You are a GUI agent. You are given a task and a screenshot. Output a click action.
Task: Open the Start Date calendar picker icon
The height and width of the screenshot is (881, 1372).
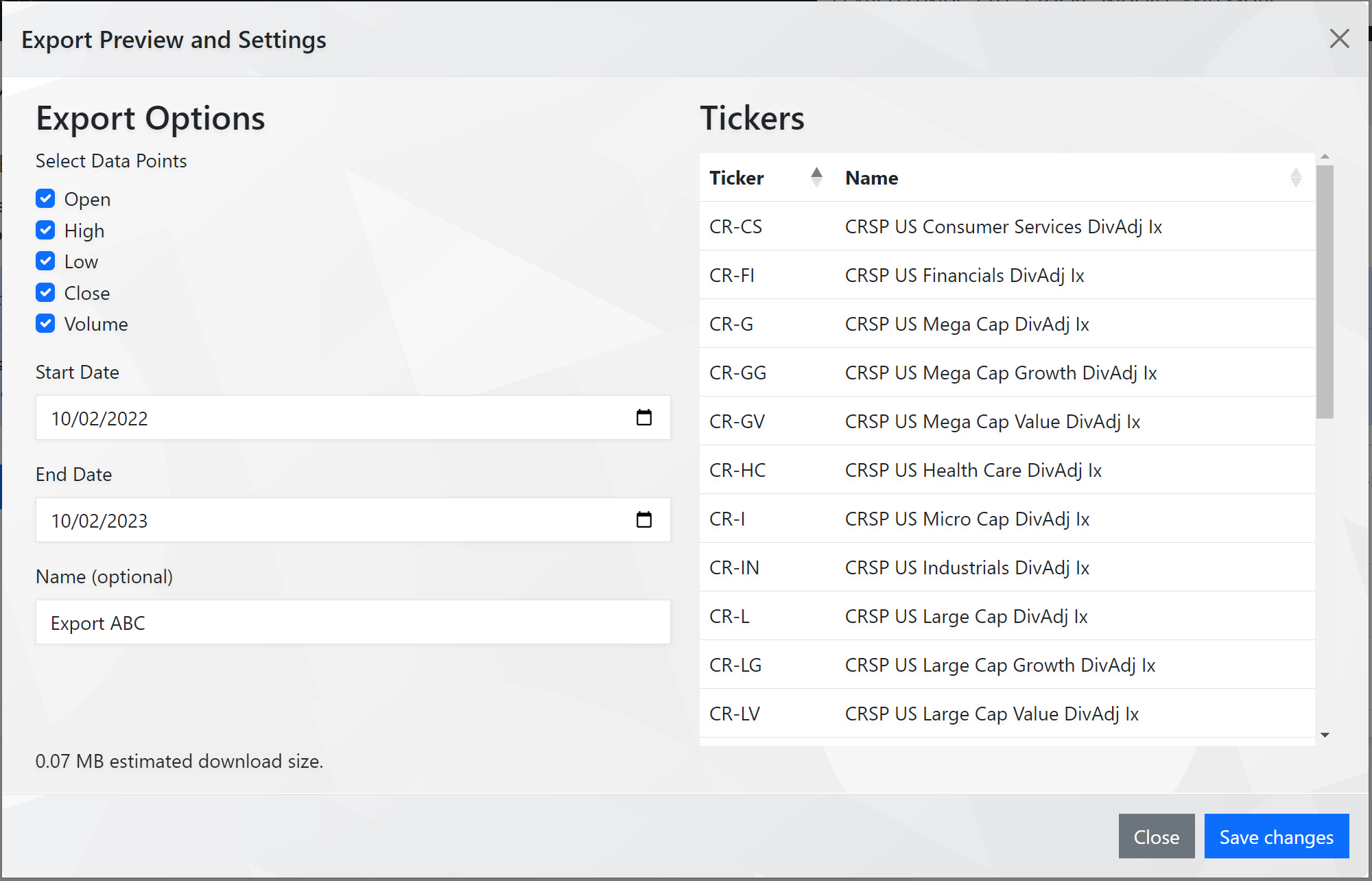(643, 417)
